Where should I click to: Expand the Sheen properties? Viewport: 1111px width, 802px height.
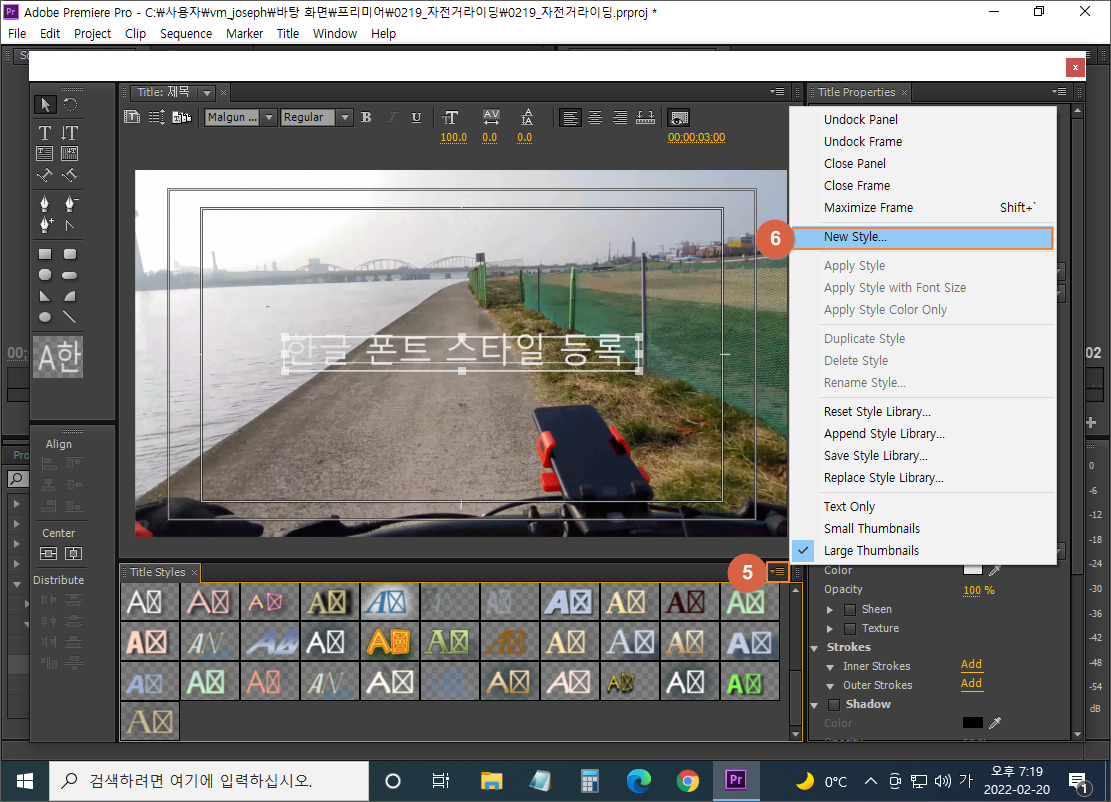[x=830, y=609]
